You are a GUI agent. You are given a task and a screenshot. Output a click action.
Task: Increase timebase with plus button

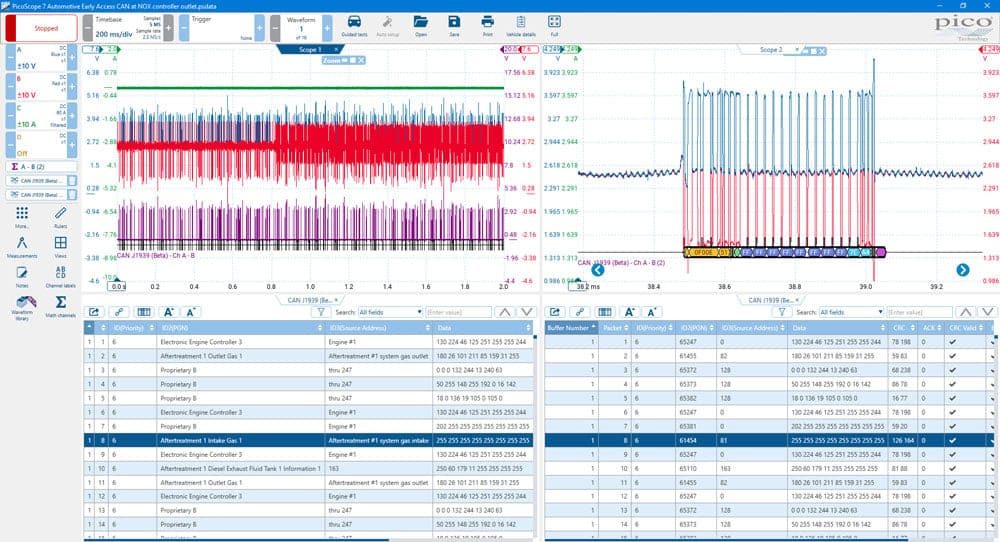click(x=168, y=28)
